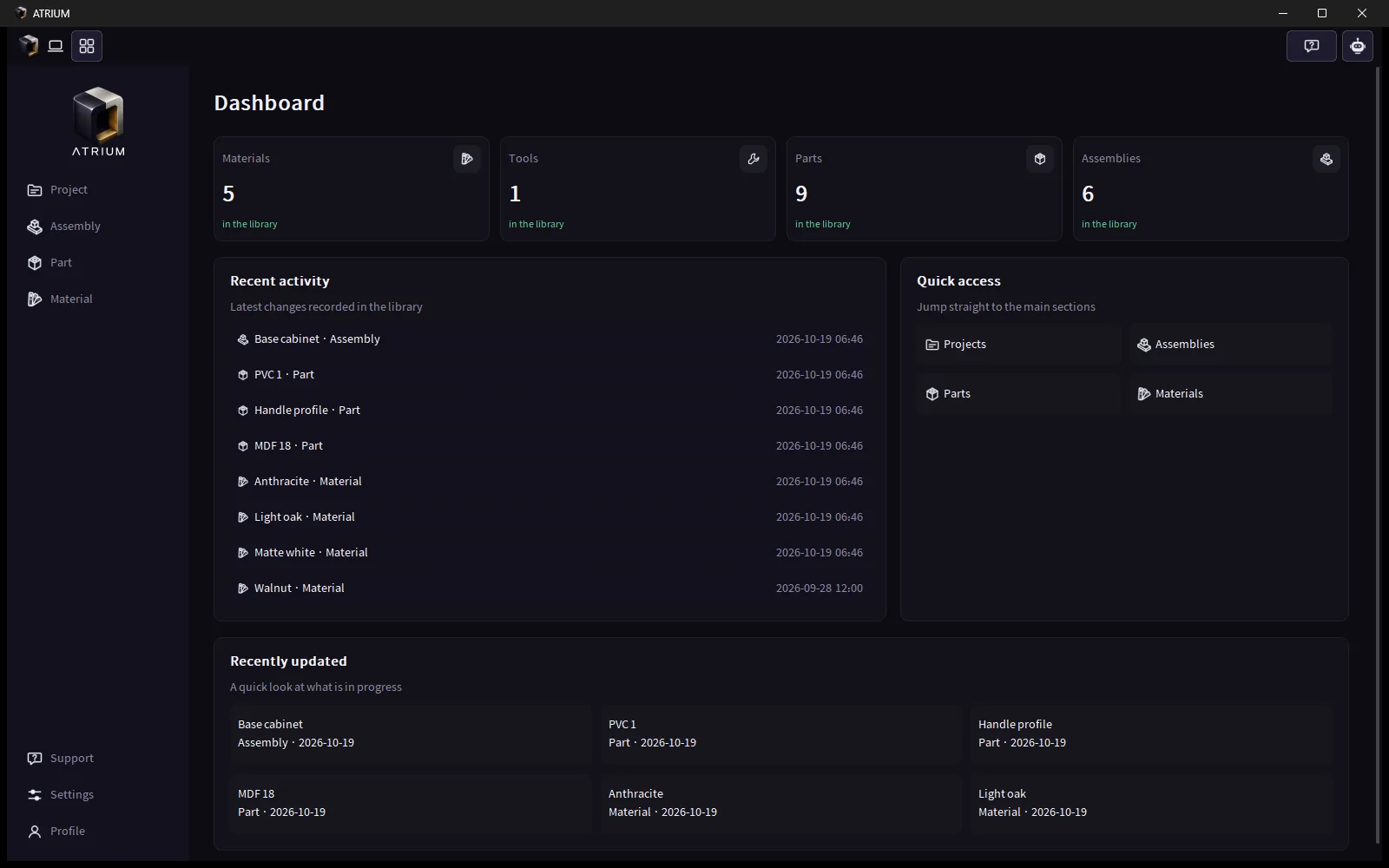
Task: Select Matte white Material activity row
Action: pos(550,553)
